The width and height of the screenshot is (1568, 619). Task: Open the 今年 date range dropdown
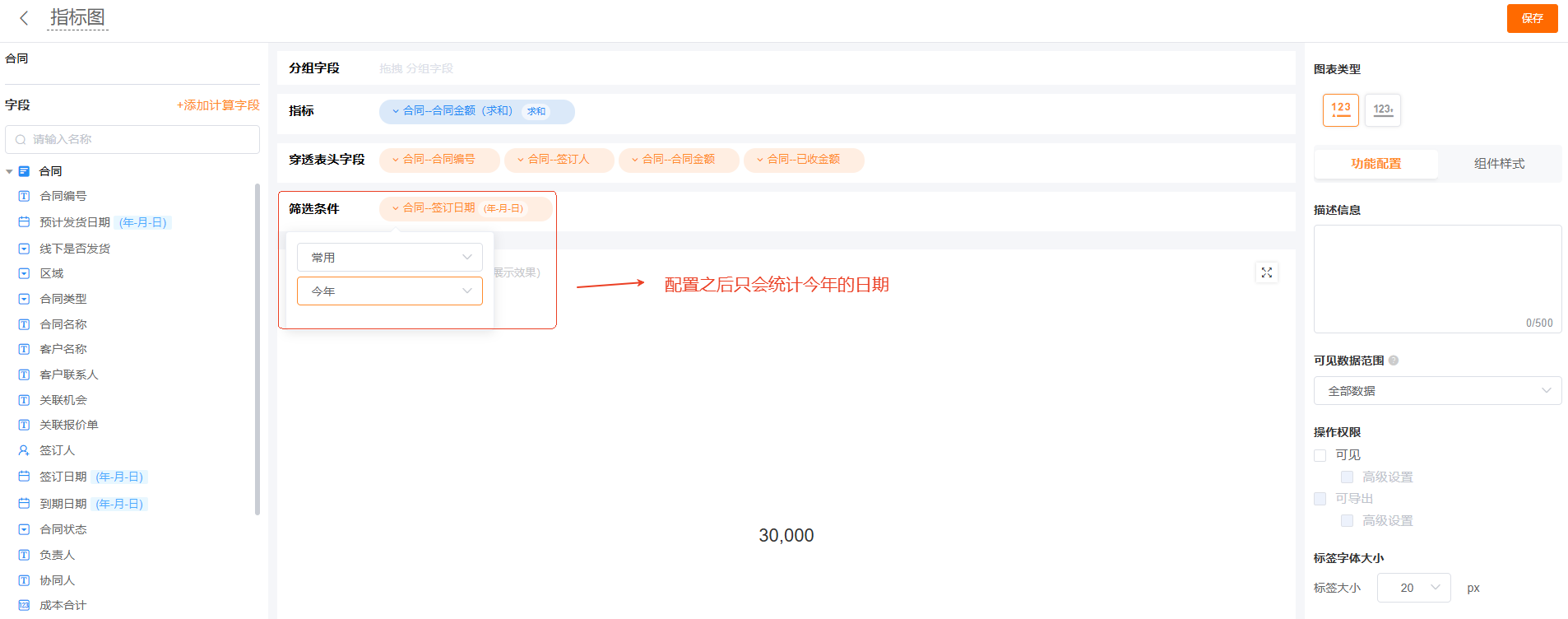click(389, 291)
